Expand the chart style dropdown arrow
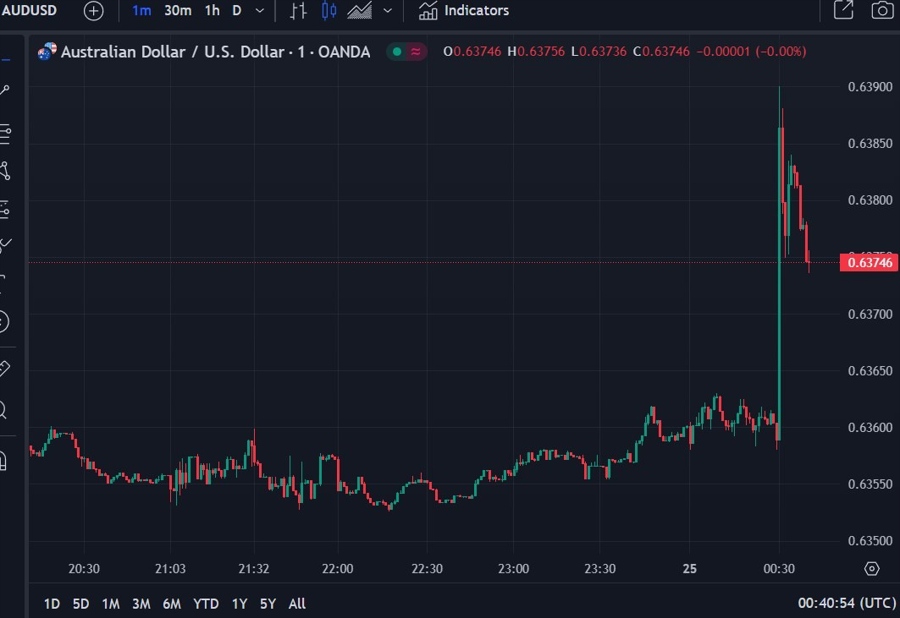This screenshot has width=900, height=618. [x=387, y=10]
